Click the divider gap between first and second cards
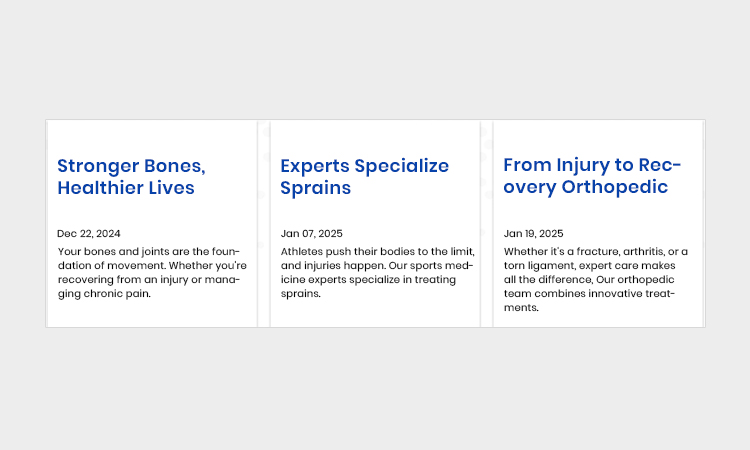Image resolution: width=750 pixels, height=450 pixels. 264,224
